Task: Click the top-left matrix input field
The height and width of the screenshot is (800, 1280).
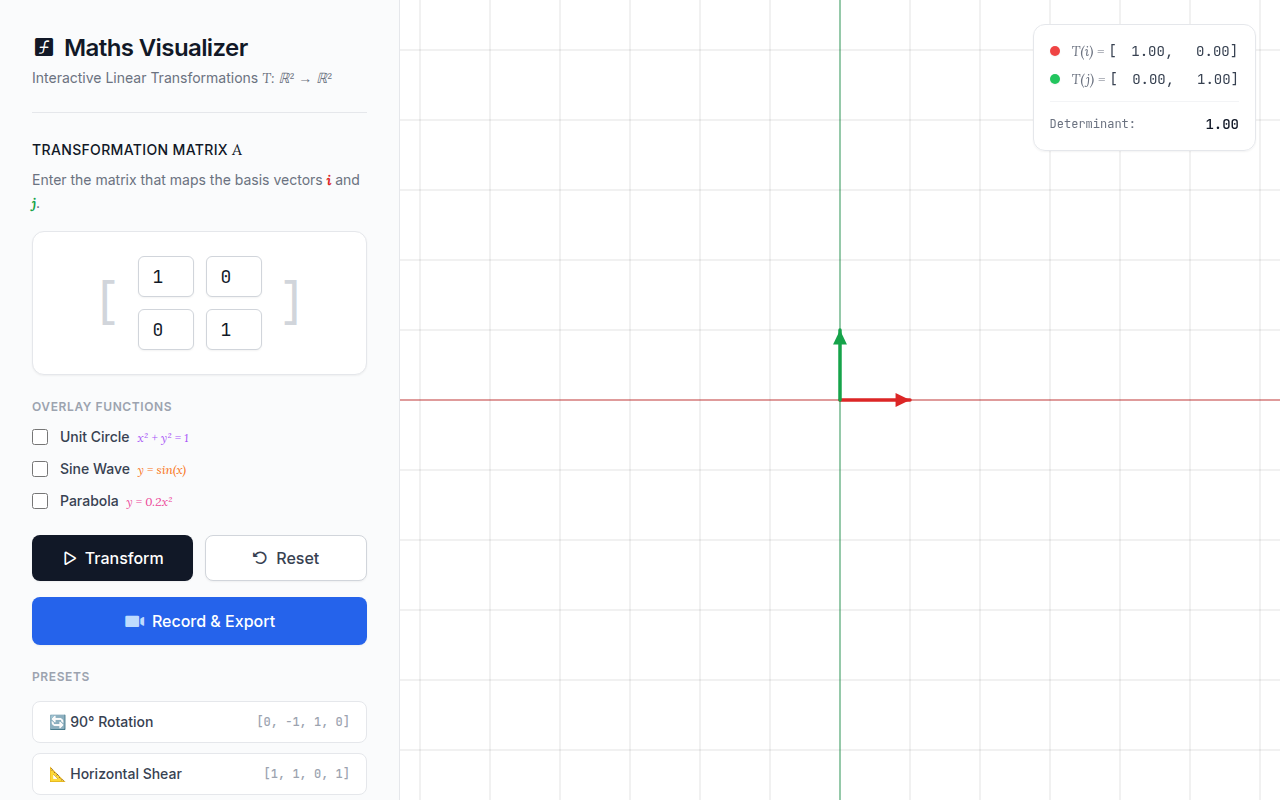Action: 166,277
